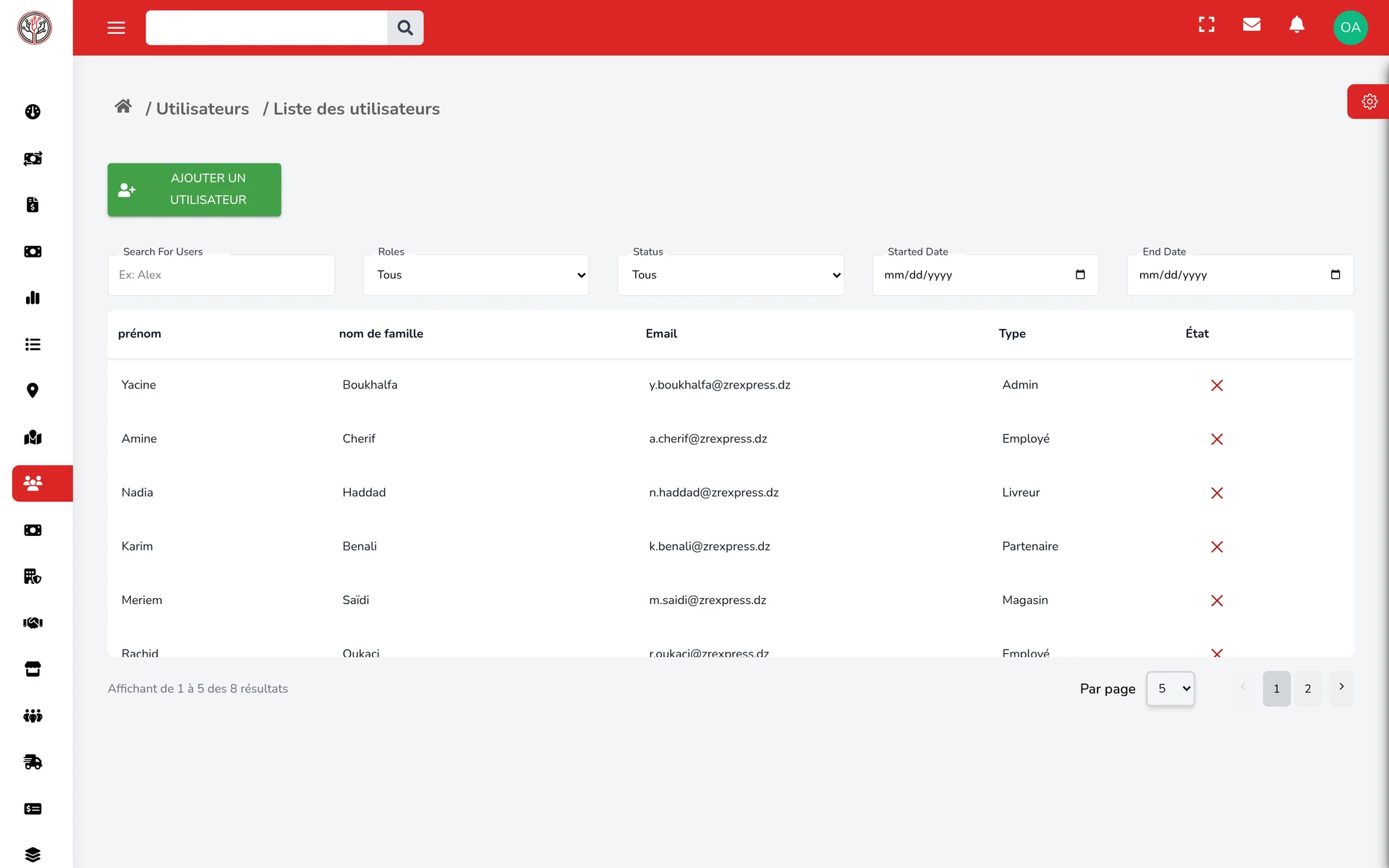1389x868 pixels.
Task: Open the map marker sidebar icon
Action: [x=33, y=437]
